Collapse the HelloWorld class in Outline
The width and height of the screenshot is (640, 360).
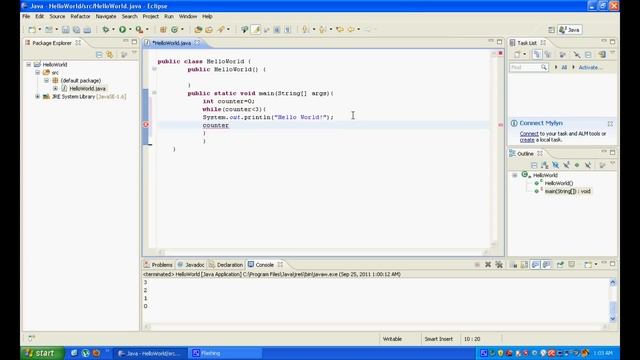point(515,175)
